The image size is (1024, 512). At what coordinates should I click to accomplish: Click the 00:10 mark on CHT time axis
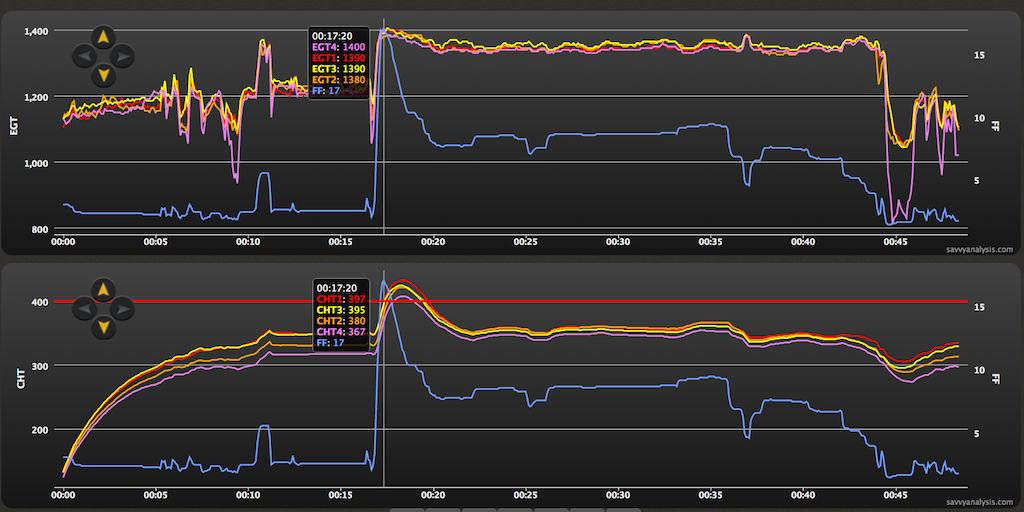point(248,494)
